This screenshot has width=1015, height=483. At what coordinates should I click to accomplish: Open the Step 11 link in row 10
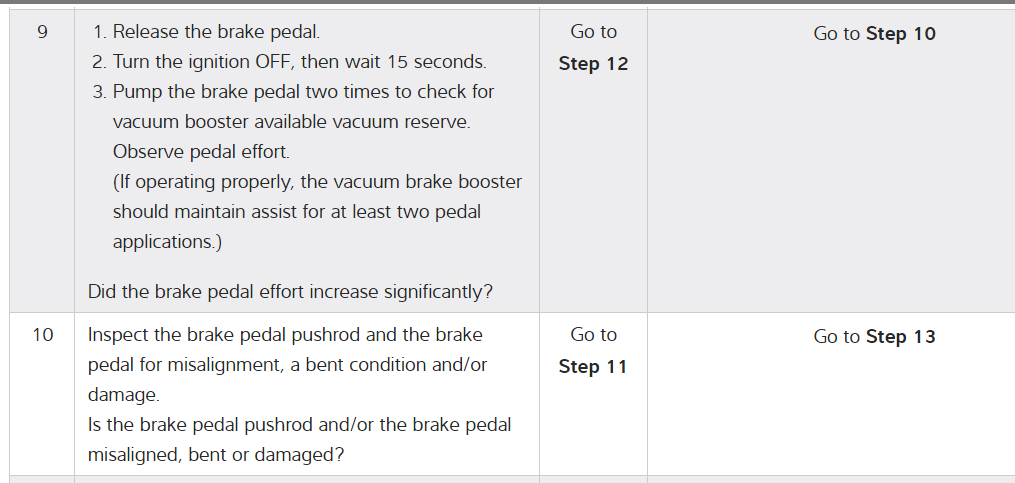[x=593, y=367]
